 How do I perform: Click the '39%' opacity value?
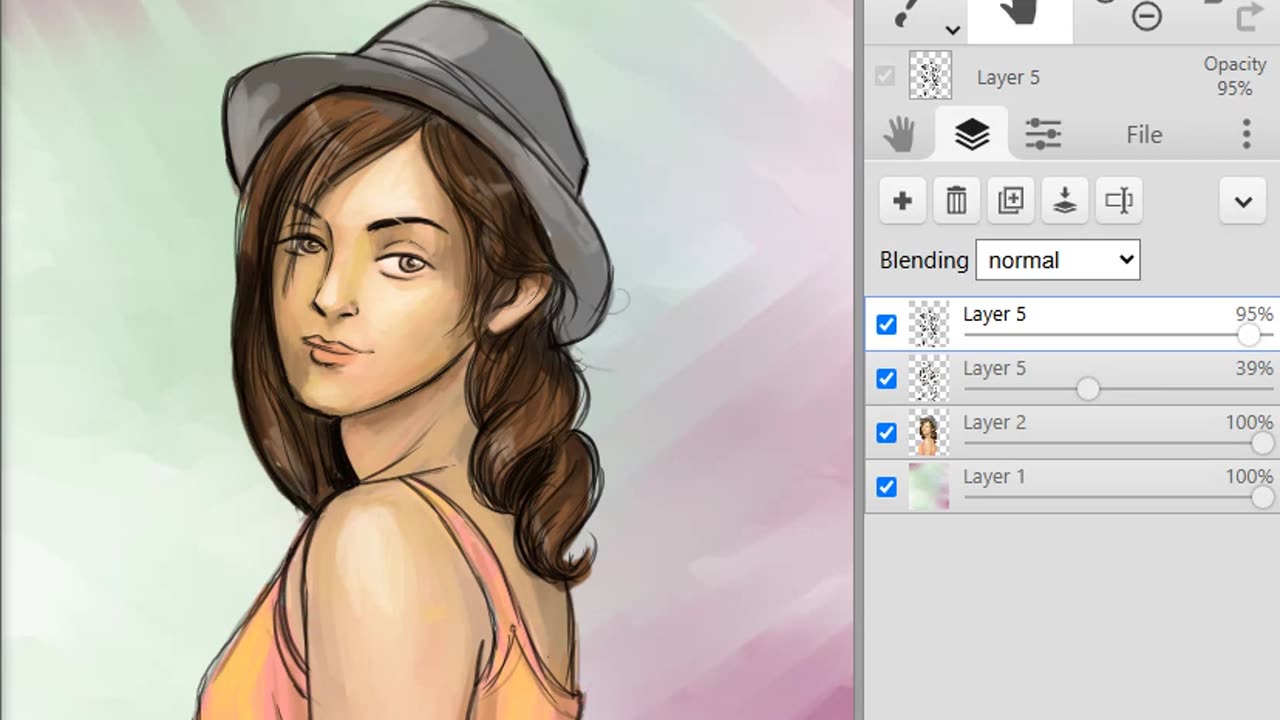(x=1254, y=368)
